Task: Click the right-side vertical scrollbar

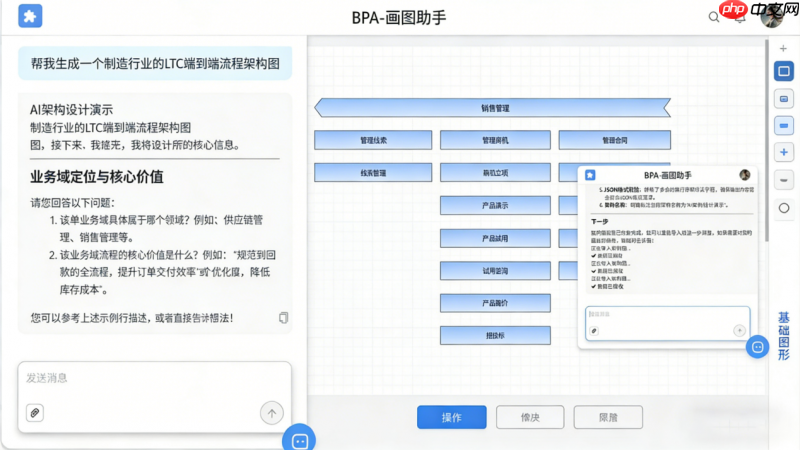Action: pos(766,150)
